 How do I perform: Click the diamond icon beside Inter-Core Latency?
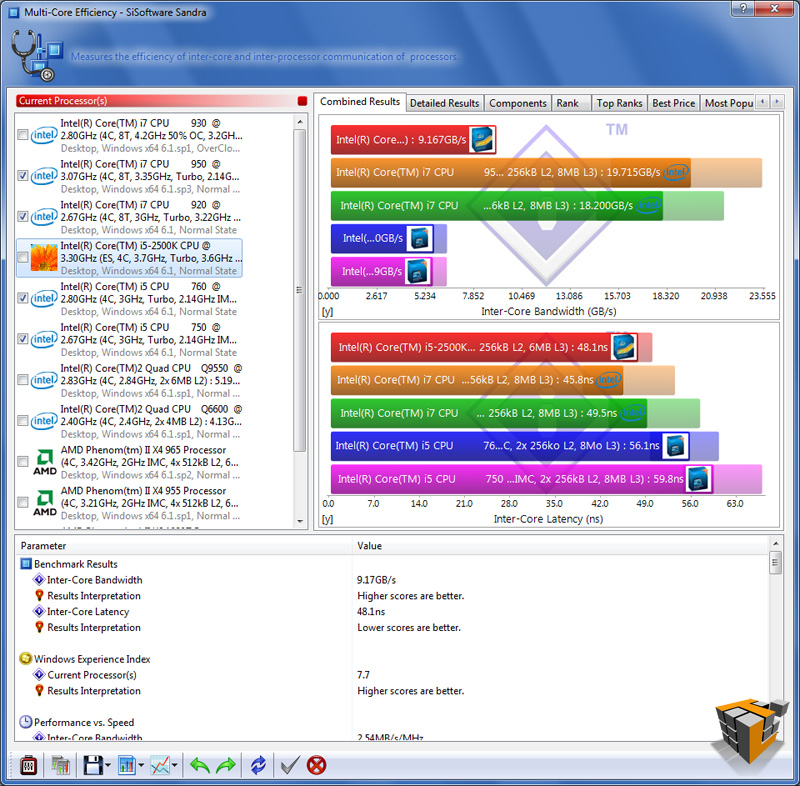point(39,611)
